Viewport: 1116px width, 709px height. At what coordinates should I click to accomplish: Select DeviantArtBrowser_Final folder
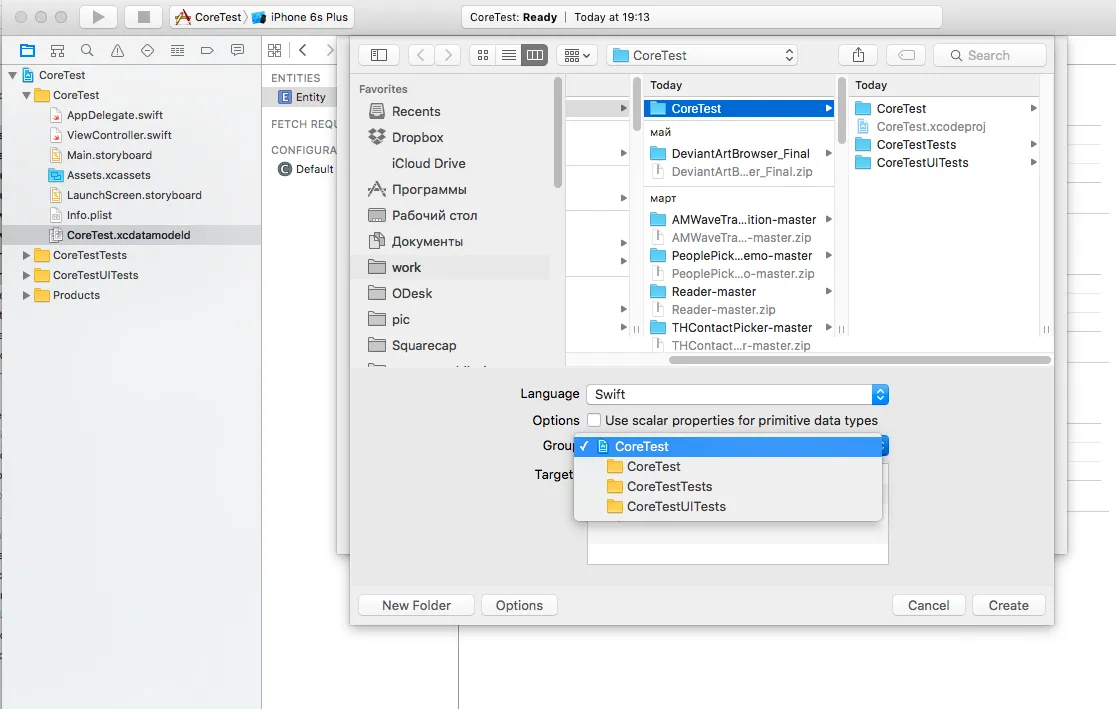[740, 153]
